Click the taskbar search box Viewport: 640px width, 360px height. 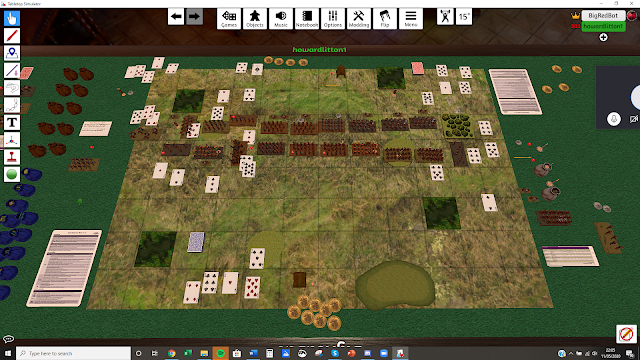coord(73,353)
